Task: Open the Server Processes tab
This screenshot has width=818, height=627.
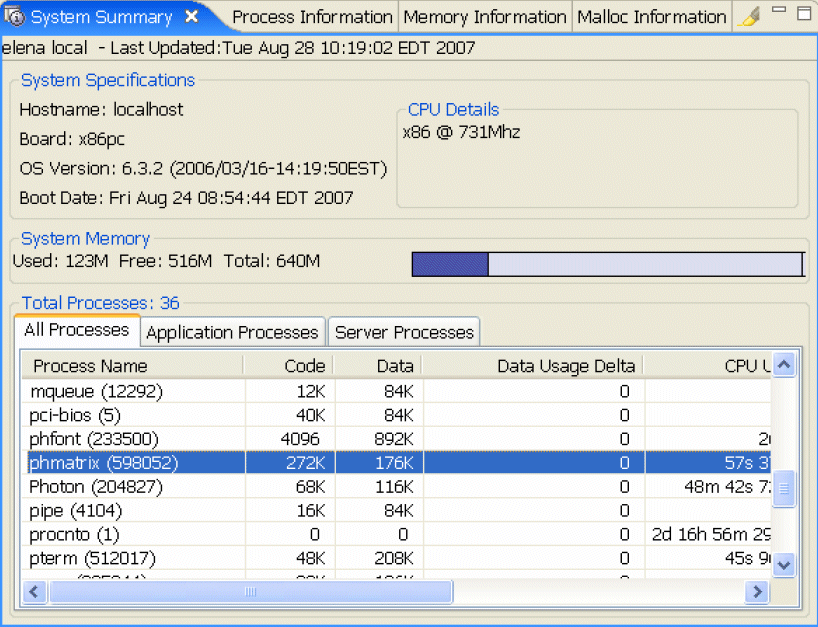Action: point(403,332)
